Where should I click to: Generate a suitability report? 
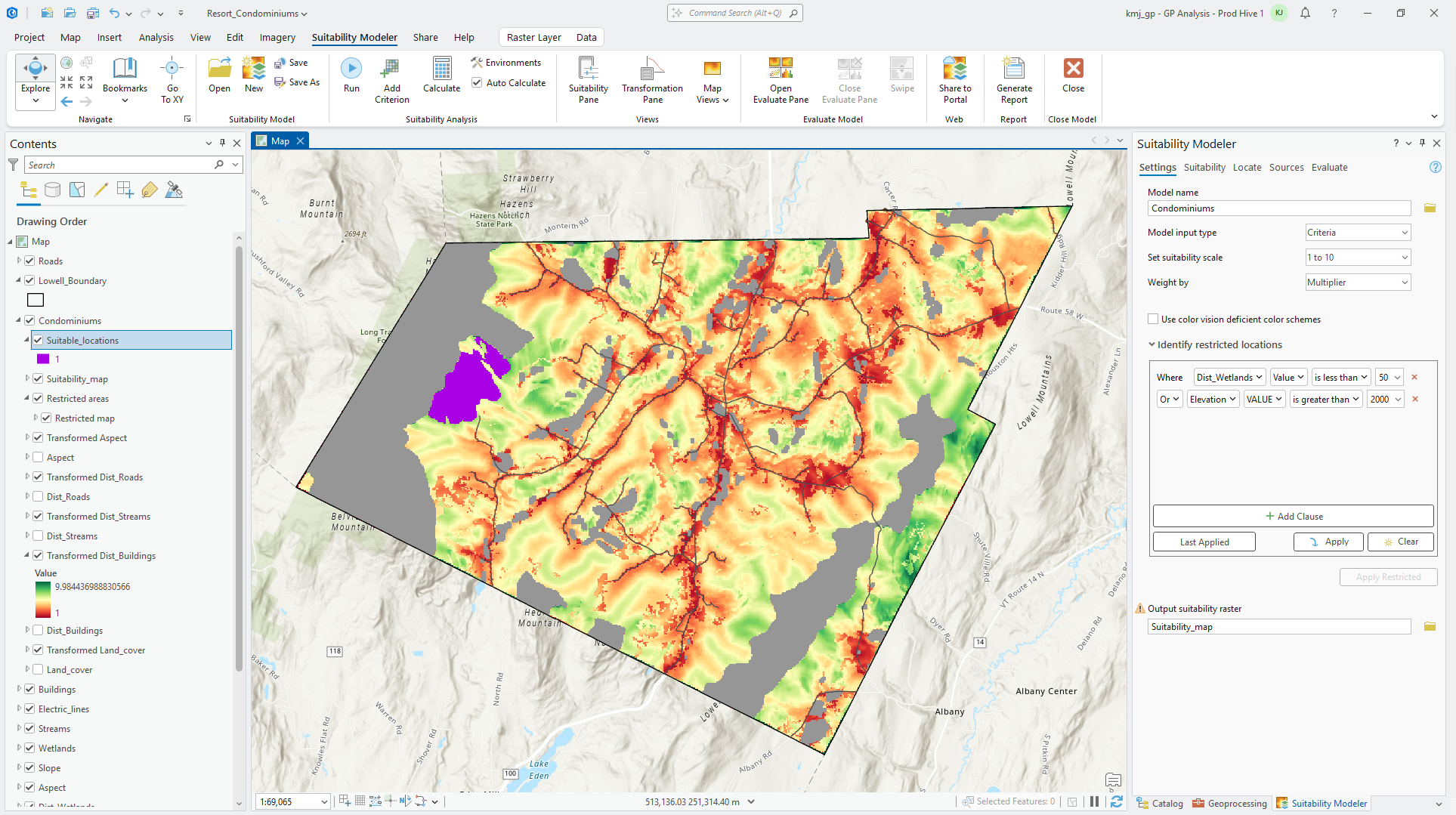[1014, 80]
